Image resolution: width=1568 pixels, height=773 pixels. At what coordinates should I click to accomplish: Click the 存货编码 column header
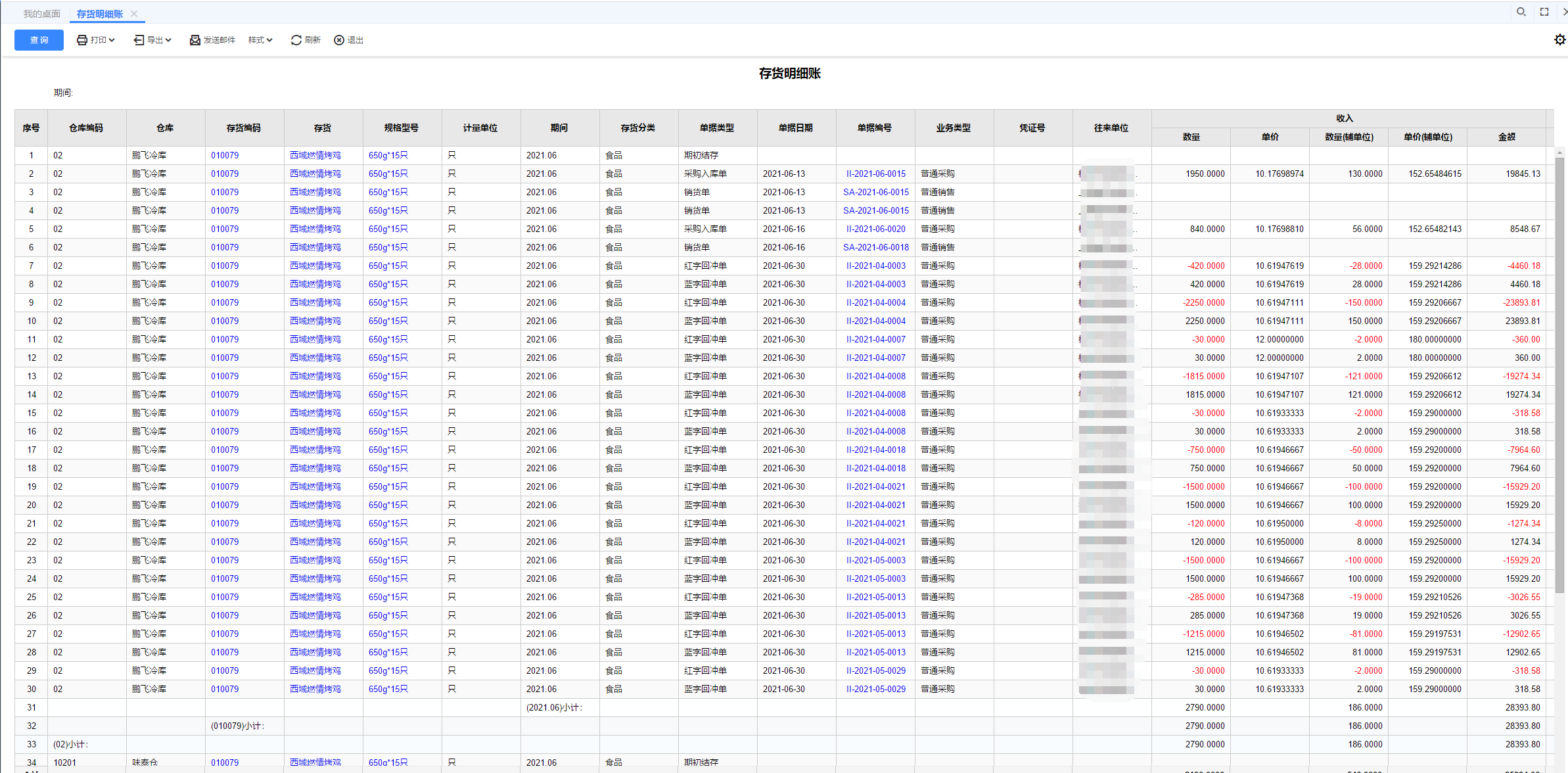[x=244, y=128]
